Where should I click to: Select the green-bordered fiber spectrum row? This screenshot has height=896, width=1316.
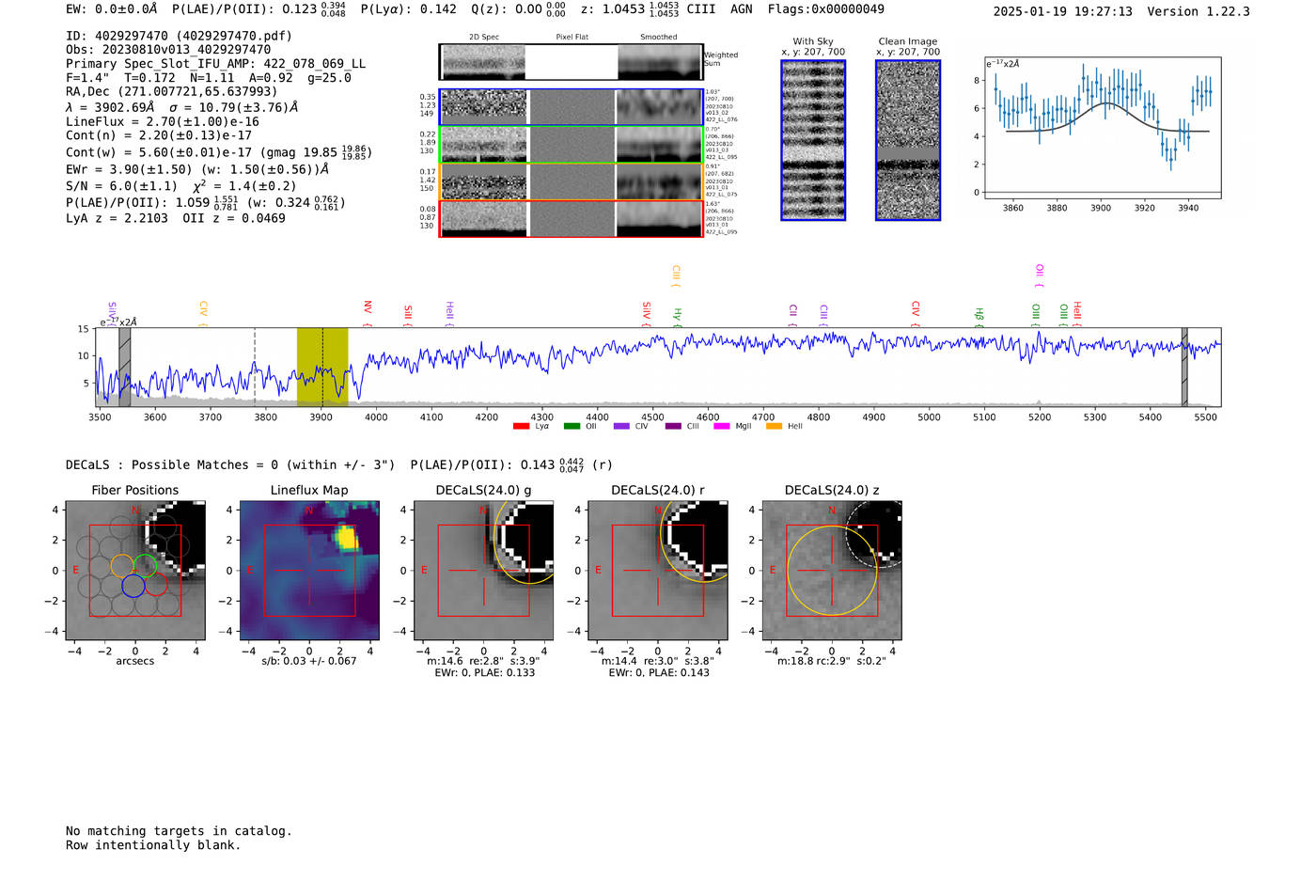(571, 145)
